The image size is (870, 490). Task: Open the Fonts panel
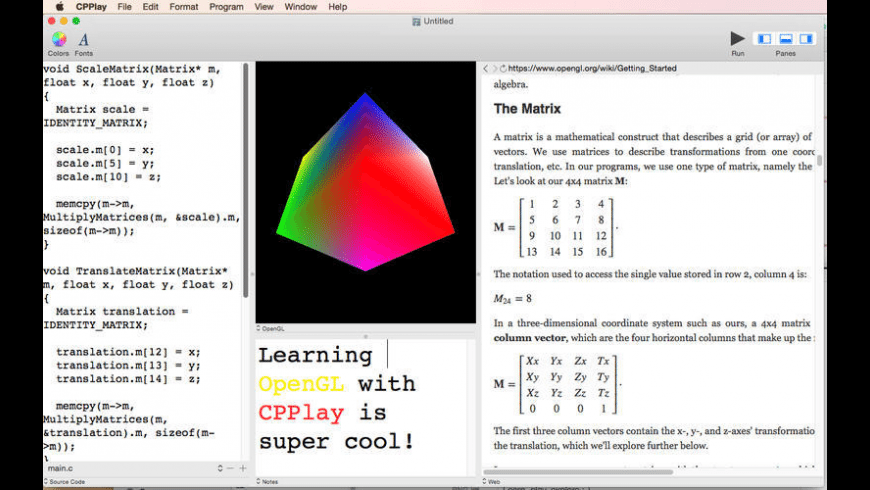[x=84, y=40]
